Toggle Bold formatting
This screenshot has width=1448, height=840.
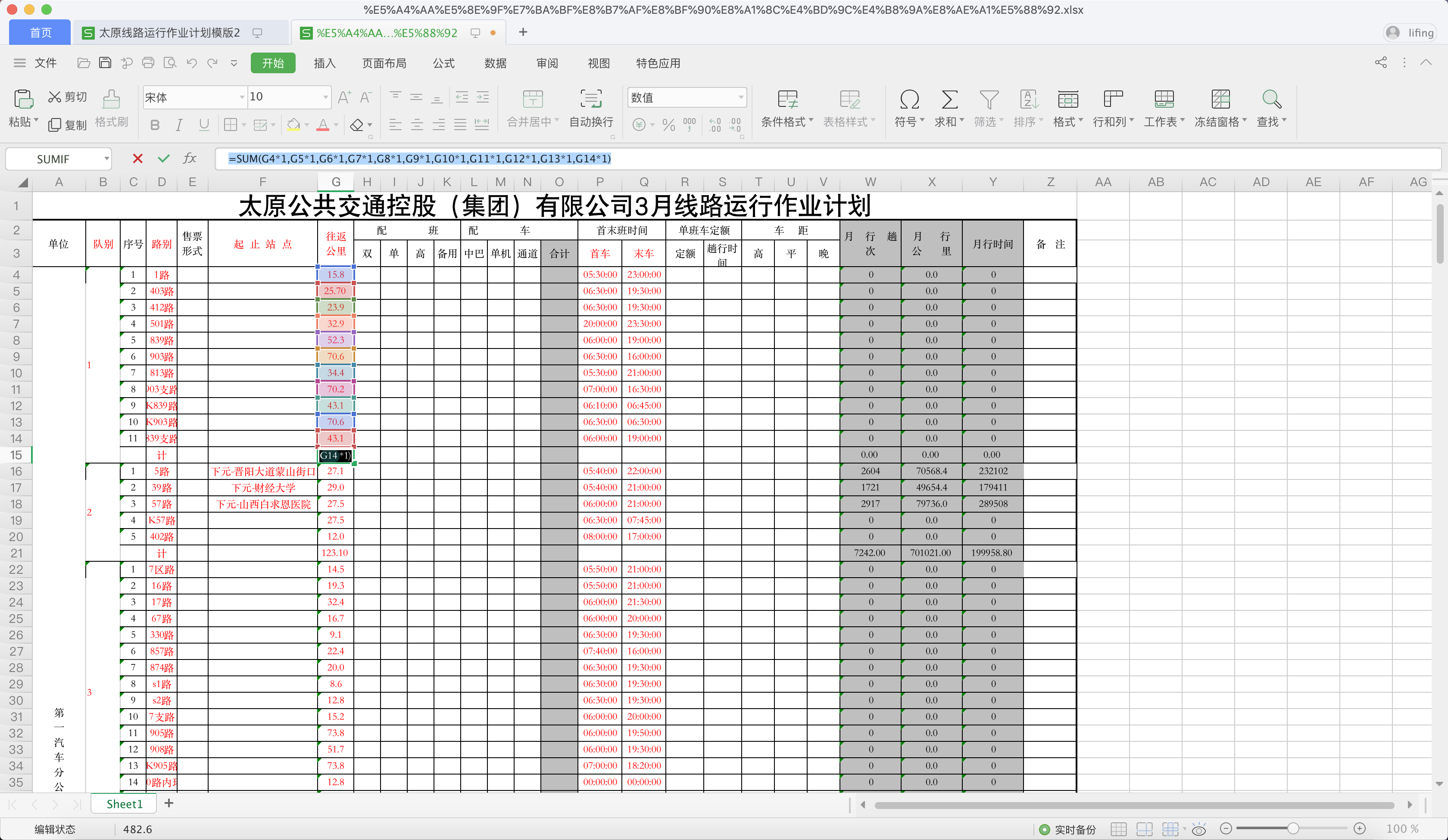click(155, 124)
